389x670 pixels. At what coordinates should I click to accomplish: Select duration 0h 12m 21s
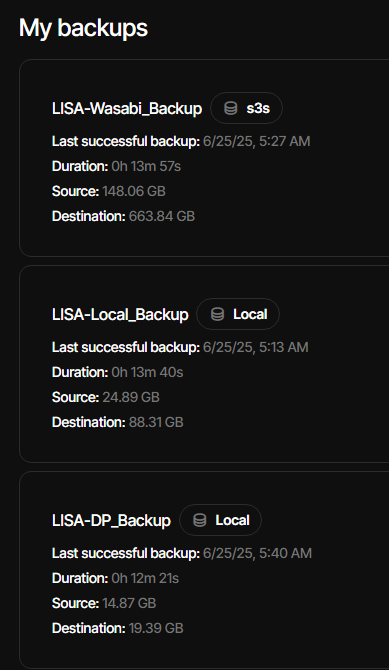tap(145, 578)
